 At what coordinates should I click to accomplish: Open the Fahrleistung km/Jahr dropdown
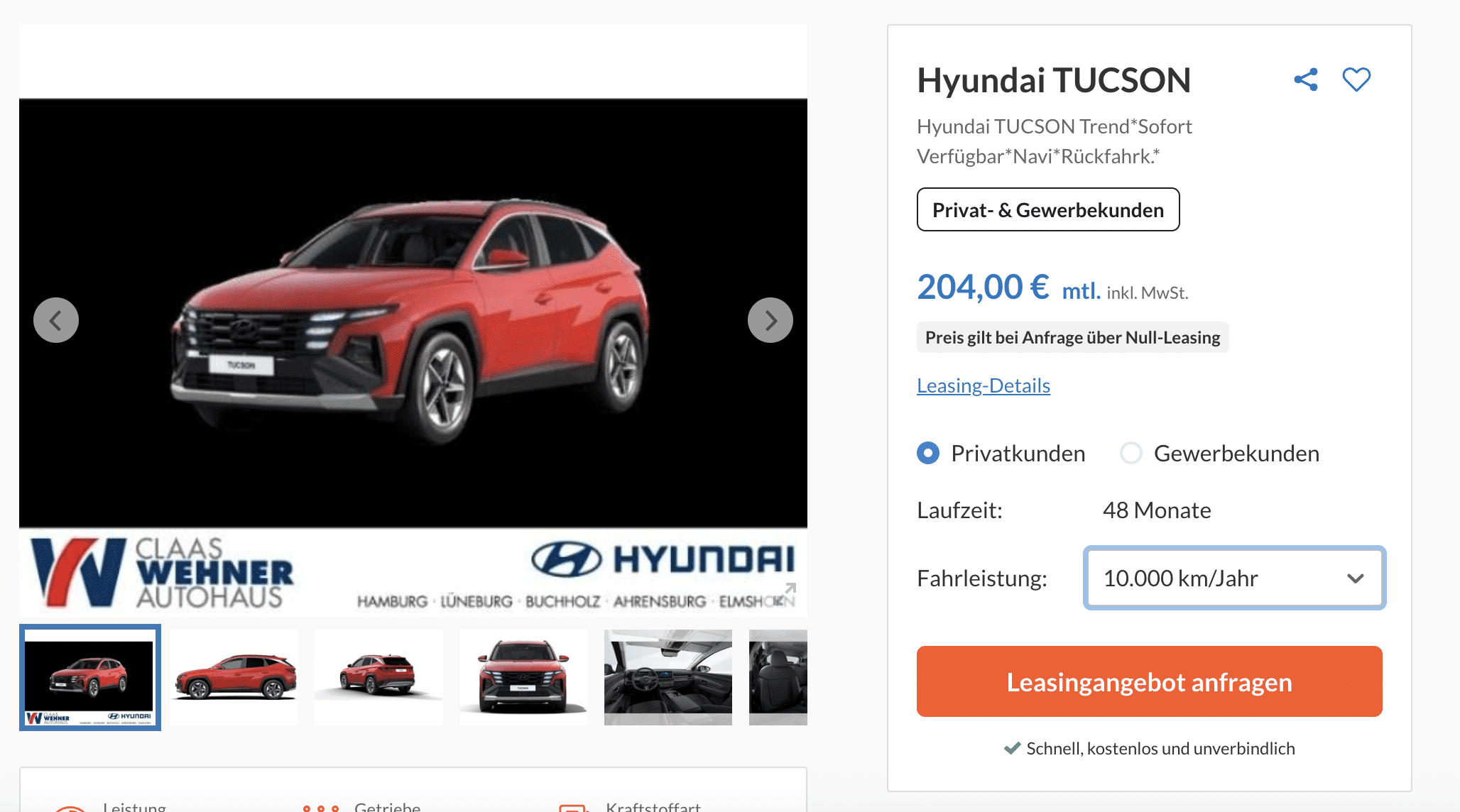click(1234, 578)
